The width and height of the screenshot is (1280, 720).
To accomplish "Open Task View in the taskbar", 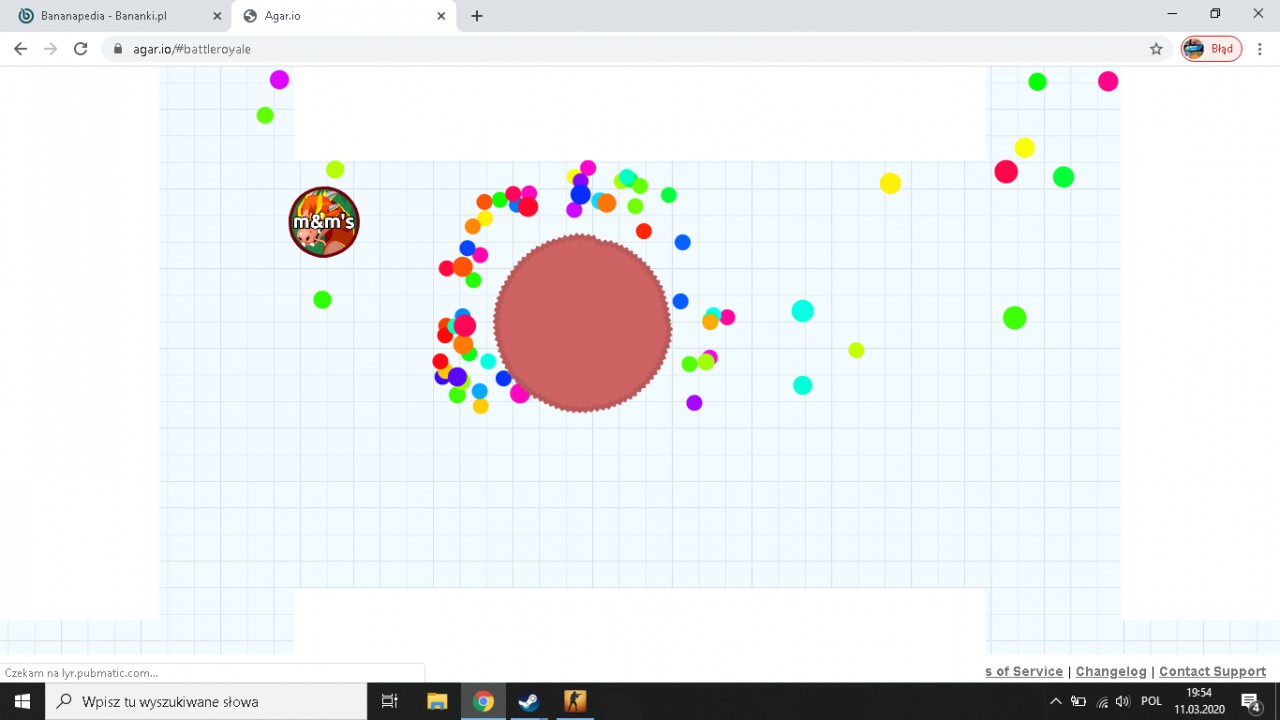I will 390,701.
